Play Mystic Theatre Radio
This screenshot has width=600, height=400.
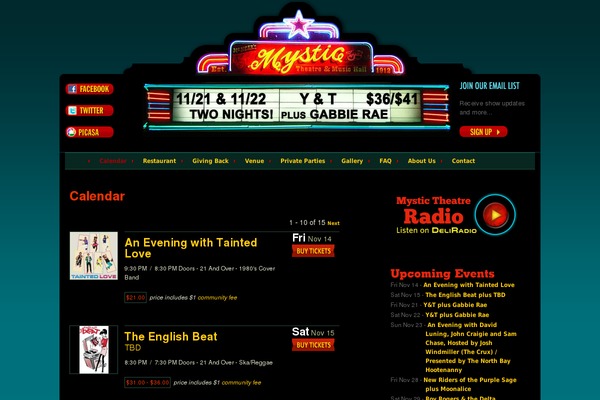pyautogui.click(x=495, y=214)
